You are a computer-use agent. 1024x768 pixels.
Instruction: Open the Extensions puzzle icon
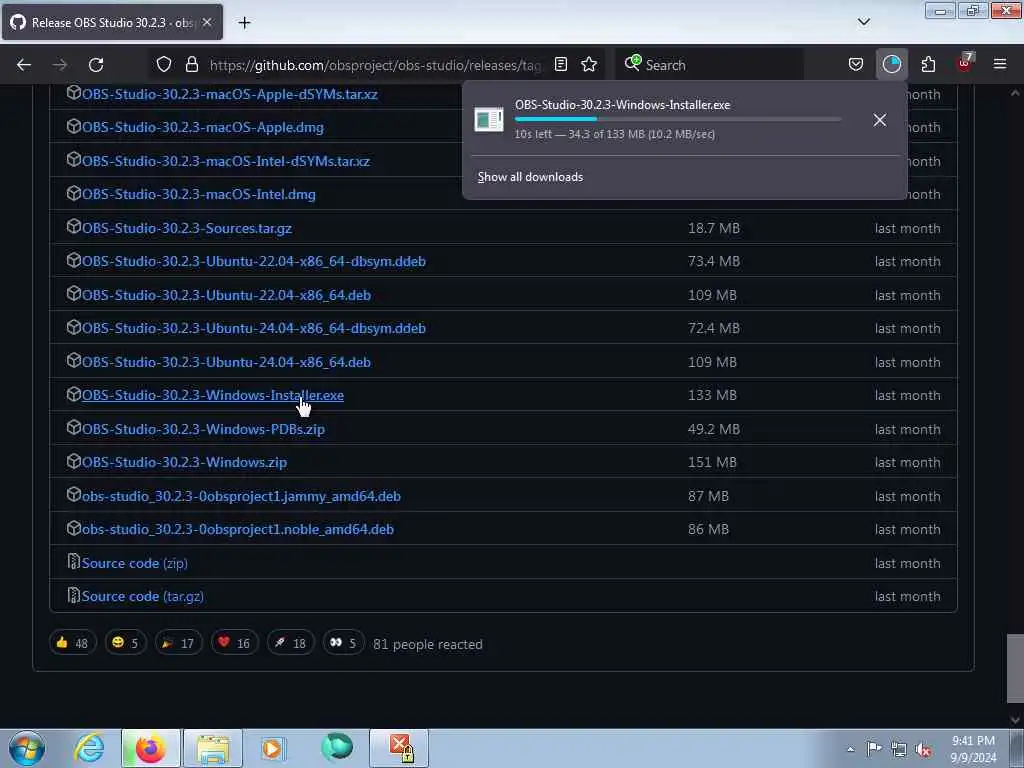coord(928,64)
